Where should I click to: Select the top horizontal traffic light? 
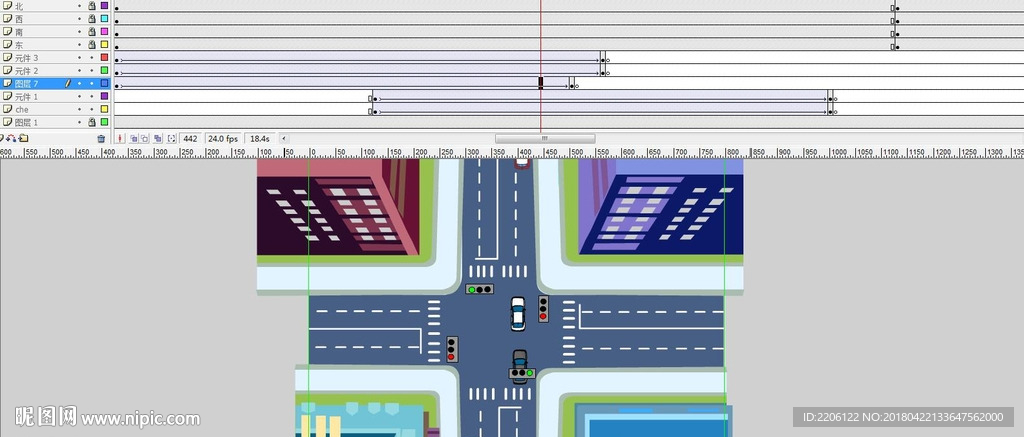479,289
